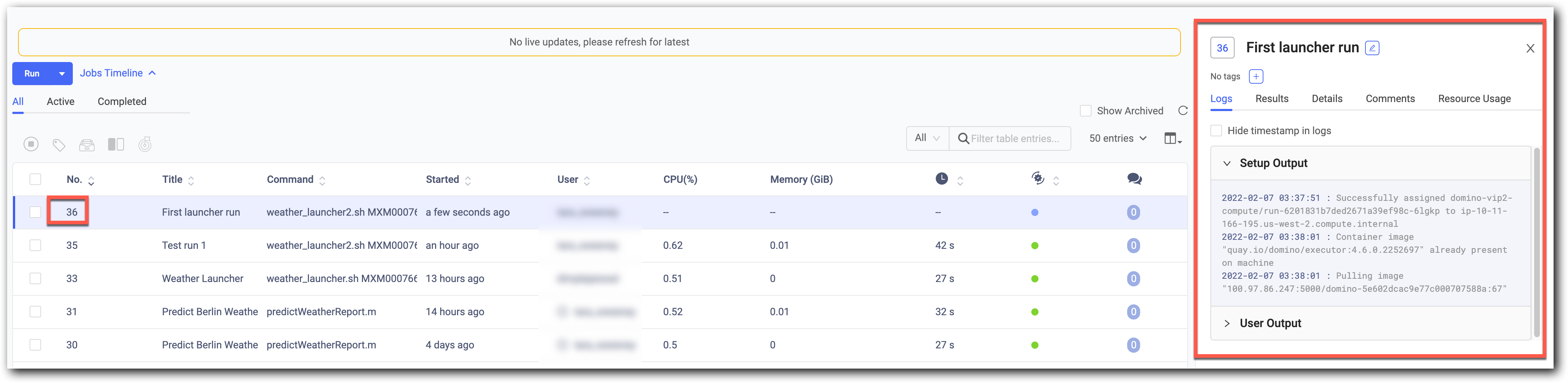Add a tag with the plus icon
This screenshot has width=1568, height=383.
[1256, 77]
